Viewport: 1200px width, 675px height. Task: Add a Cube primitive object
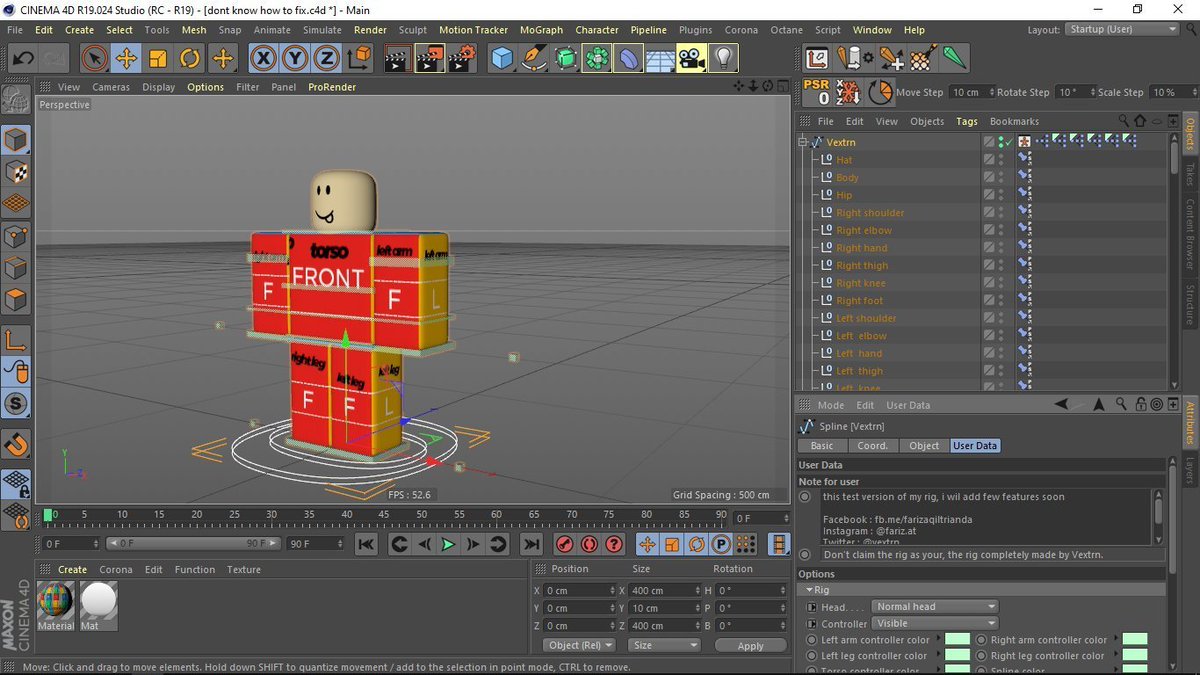pyautogui.click(x=501, y=58)
